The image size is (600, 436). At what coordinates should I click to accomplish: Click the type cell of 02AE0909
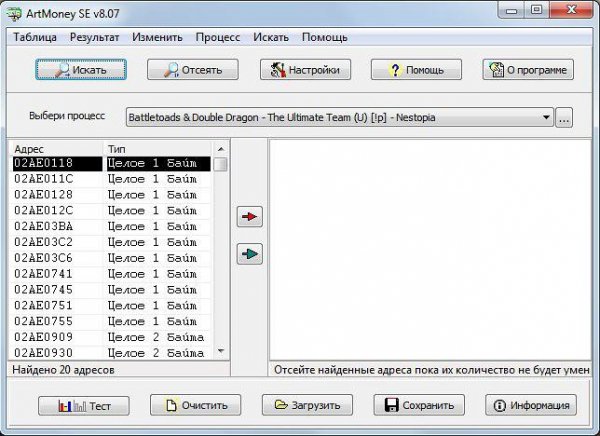pyautogui.click(x=157, y=337)
